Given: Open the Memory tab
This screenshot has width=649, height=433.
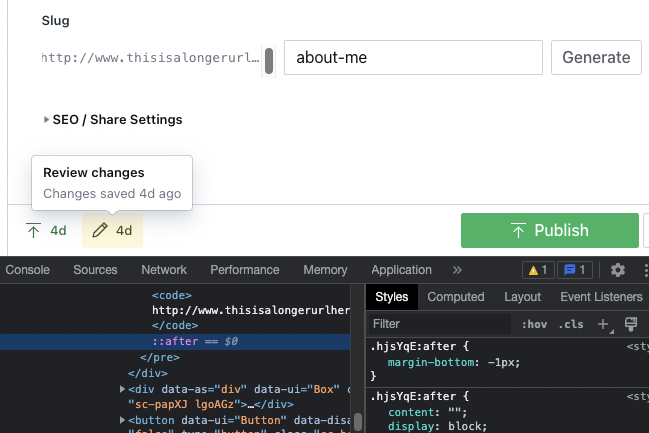Looking at the screenshot, I should (325, 270).
